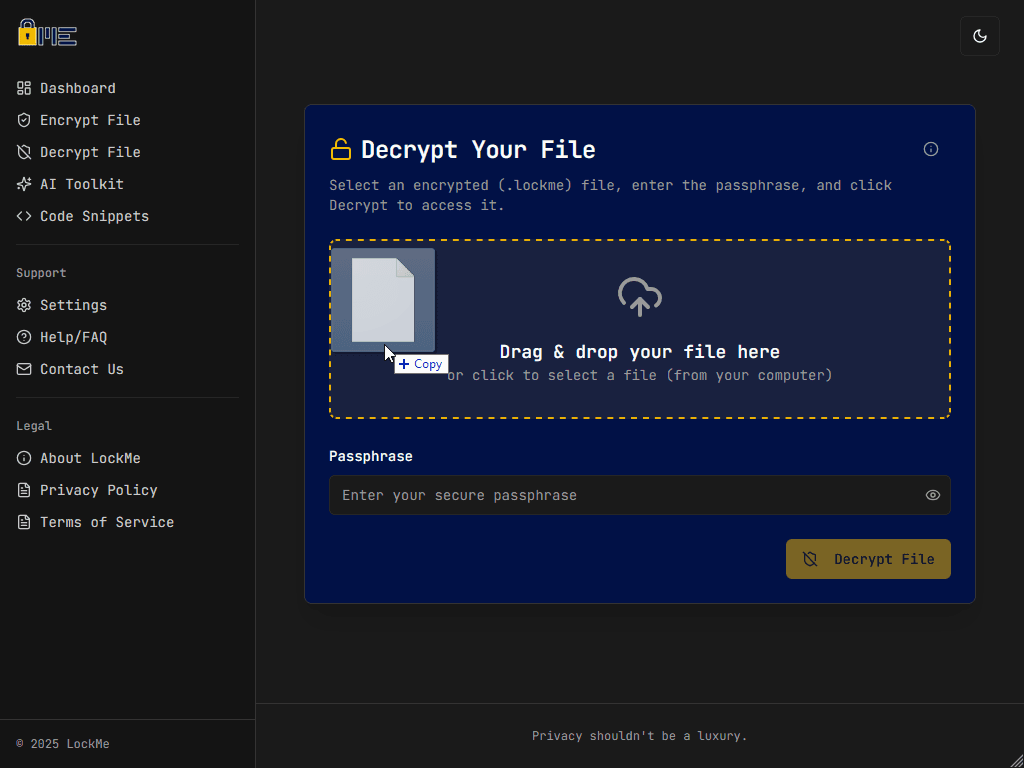1024x768 pixels.
Task: Click the 'Support' section heading
Action: pyautogui.click(x=41, y=273)
